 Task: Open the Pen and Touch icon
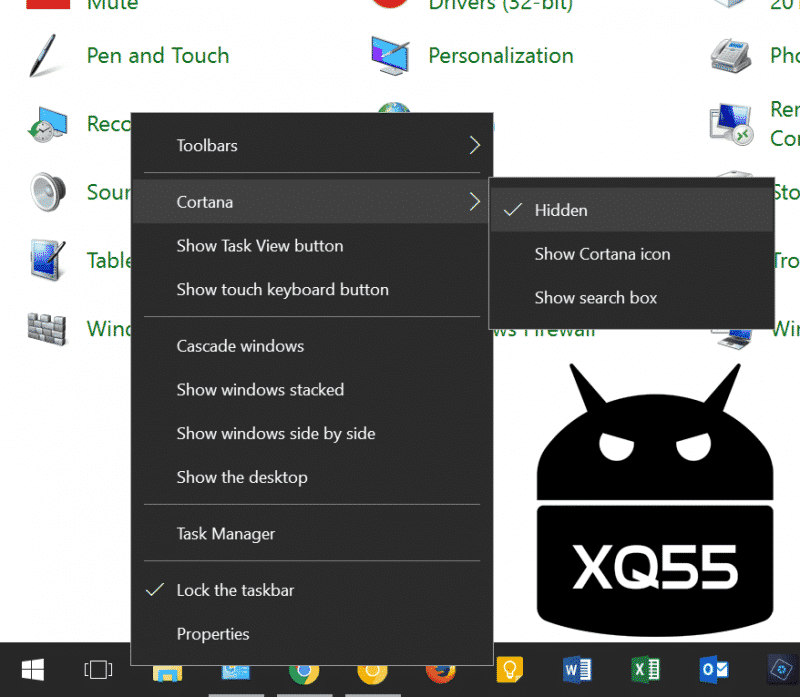coord(48,56)
